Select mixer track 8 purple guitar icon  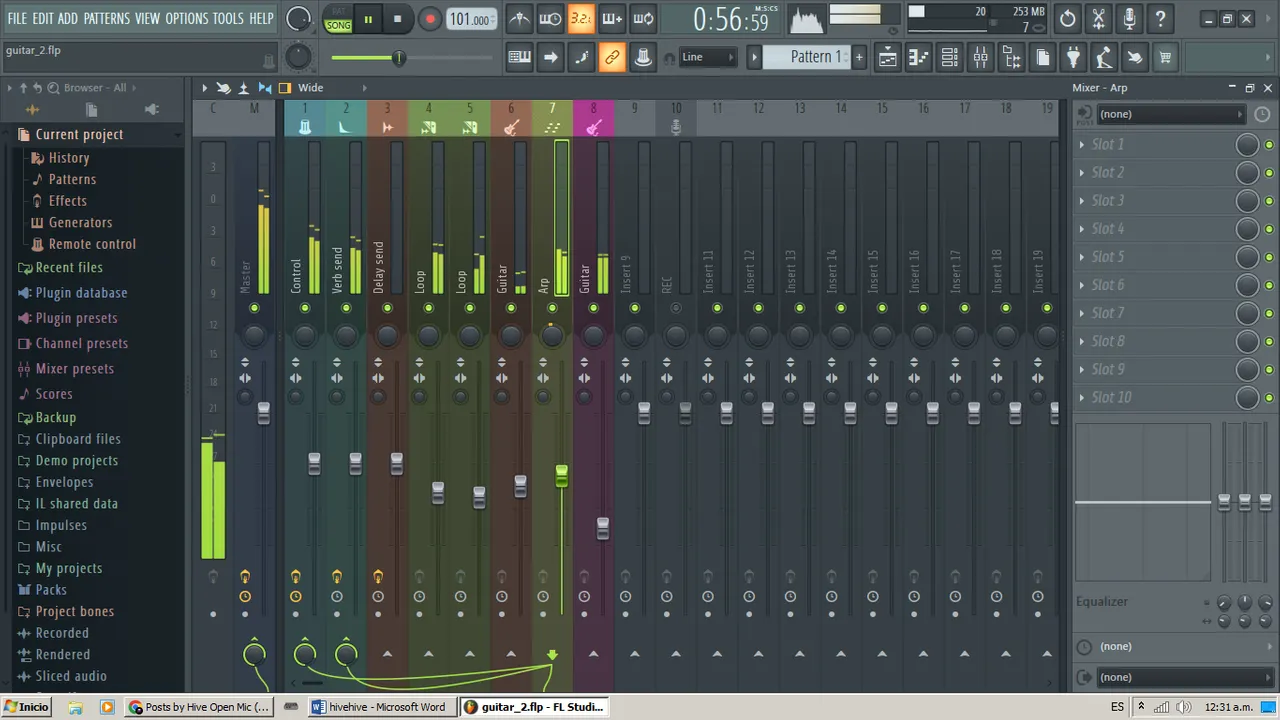(593, 127)
